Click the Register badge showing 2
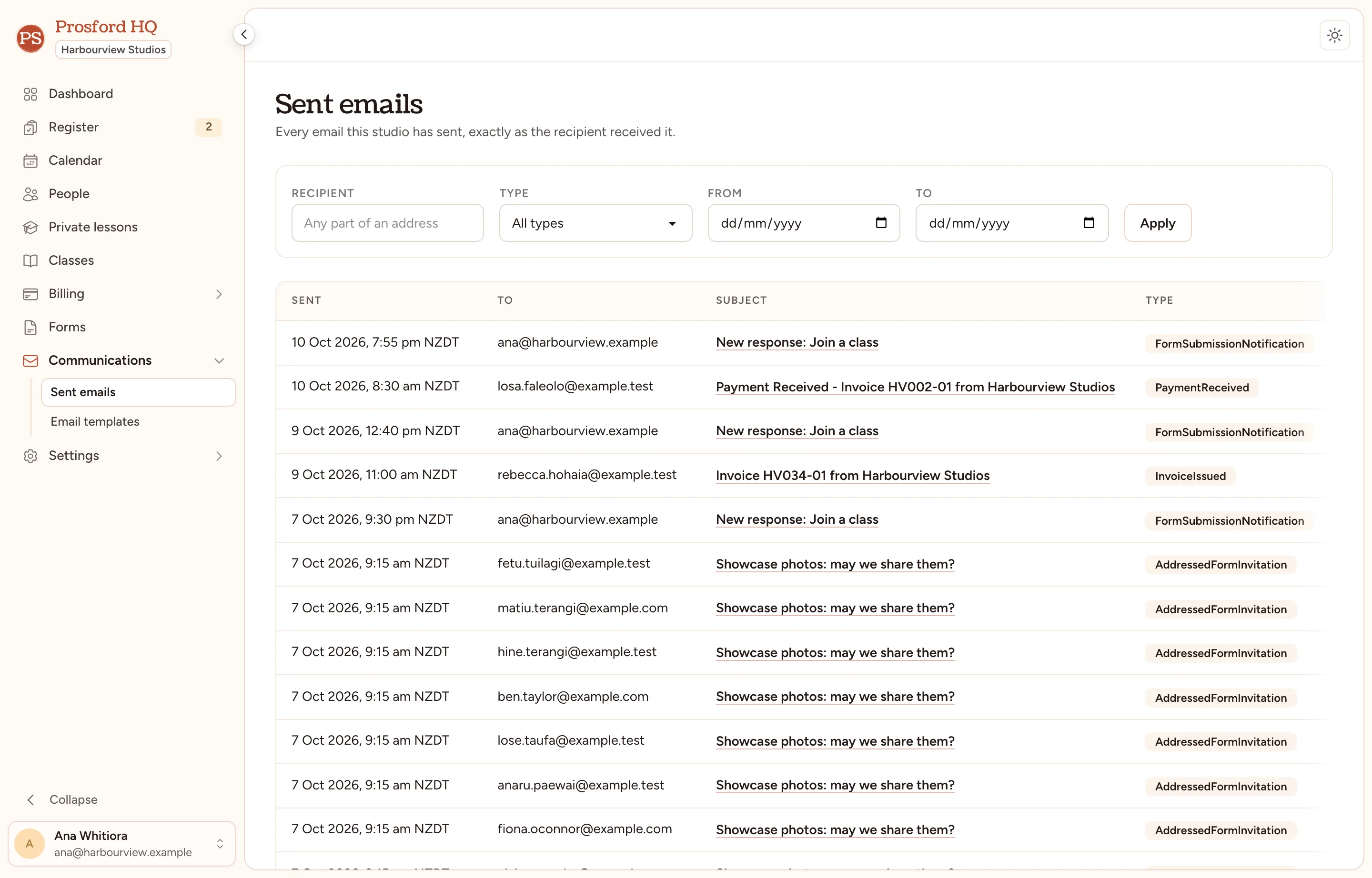Image resolution: width=1372 pixels, height=878 pixels. [x=209, y=127]
